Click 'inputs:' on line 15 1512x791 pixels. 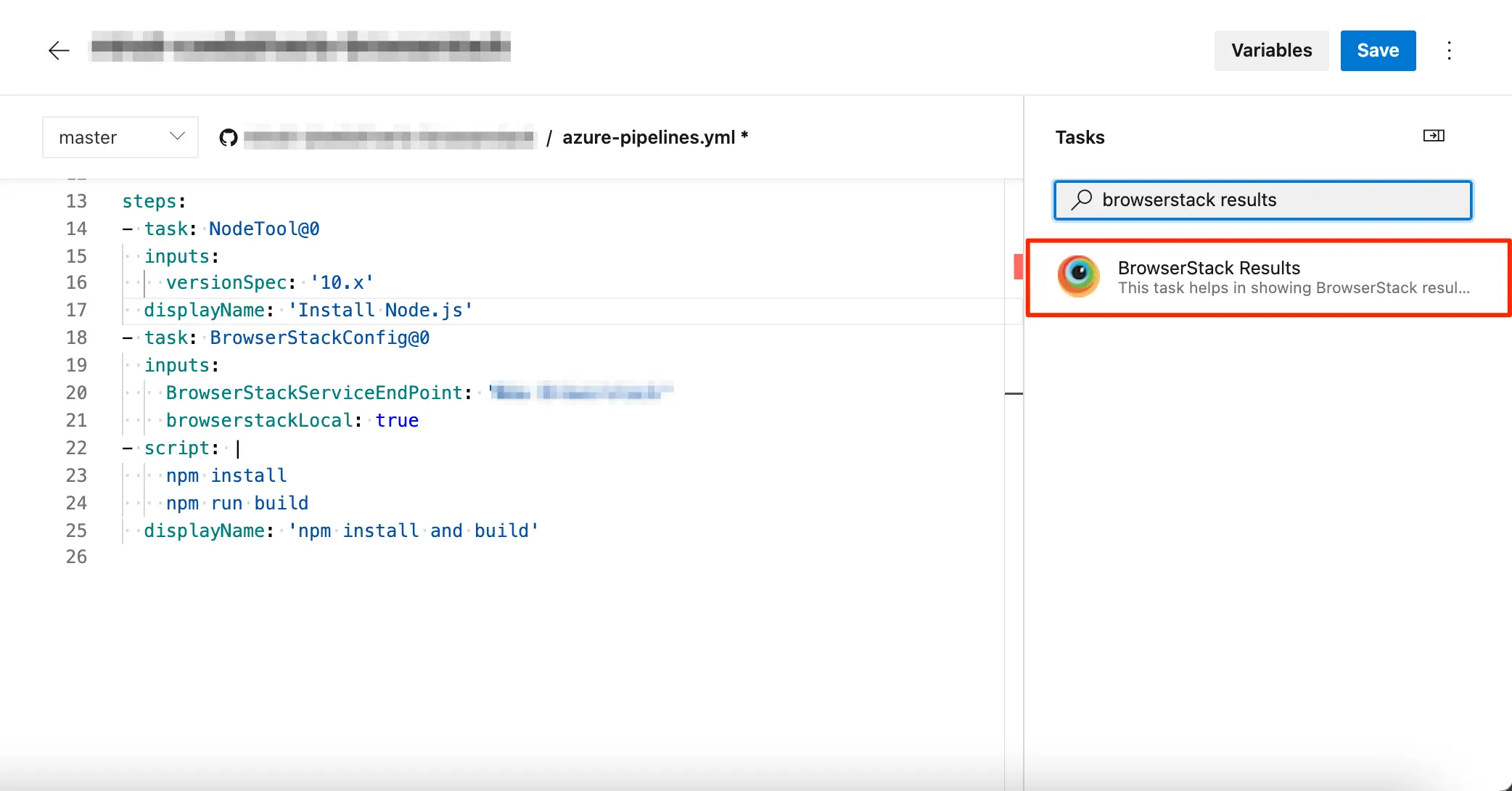[x=181, y=256]
